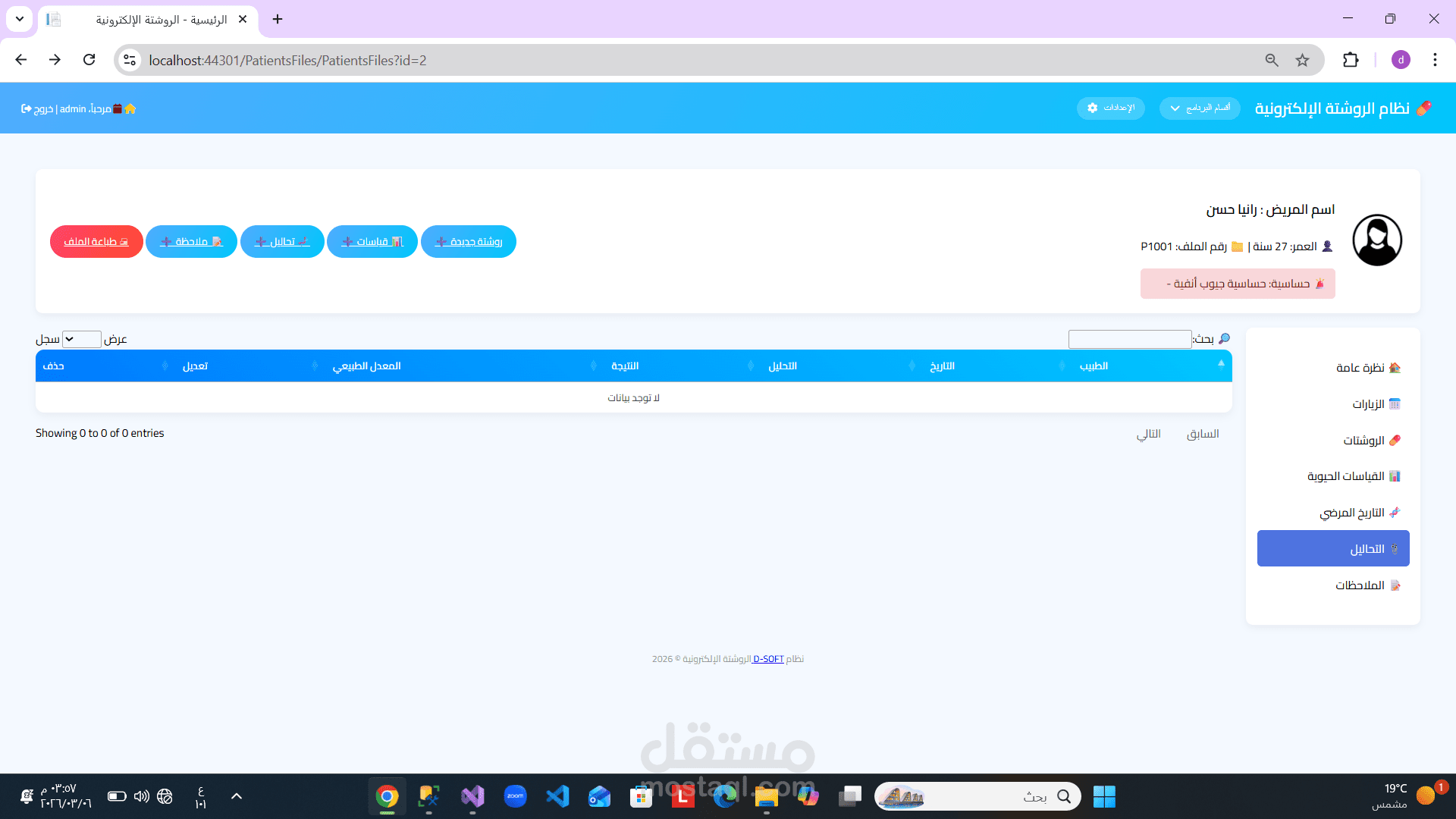Image resolution: width=1456 pixels, height=819 pixels.
Task: Click the patient avatar profile picture
Action: point(1376,240)
